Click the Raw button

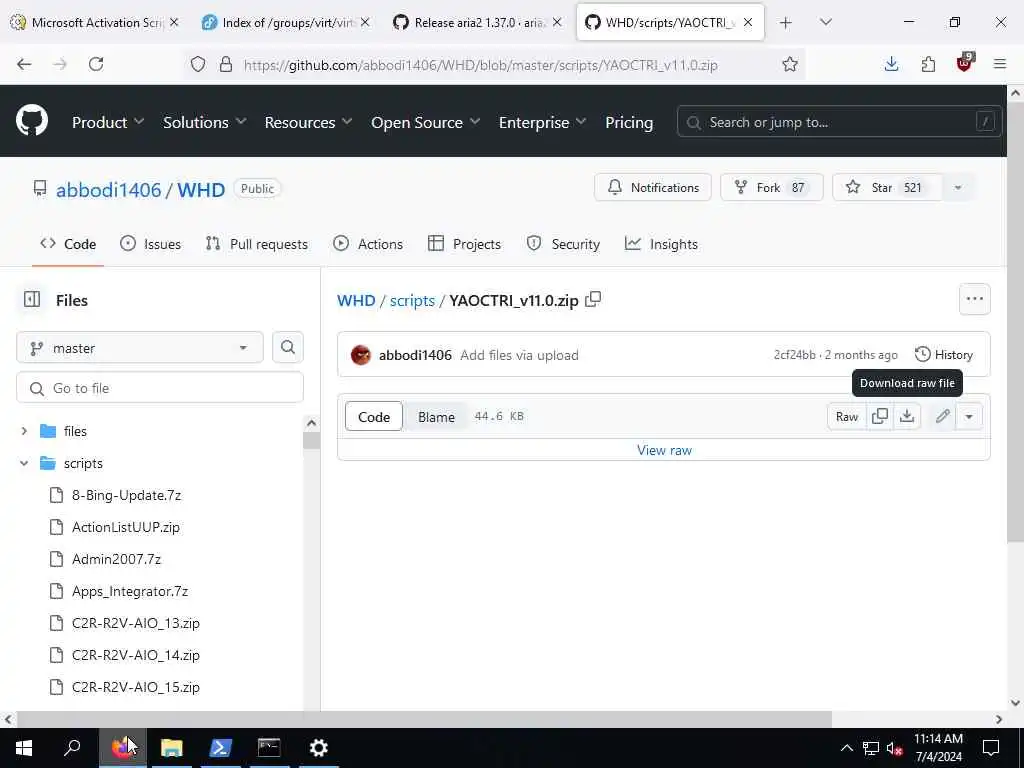(846, 416)
